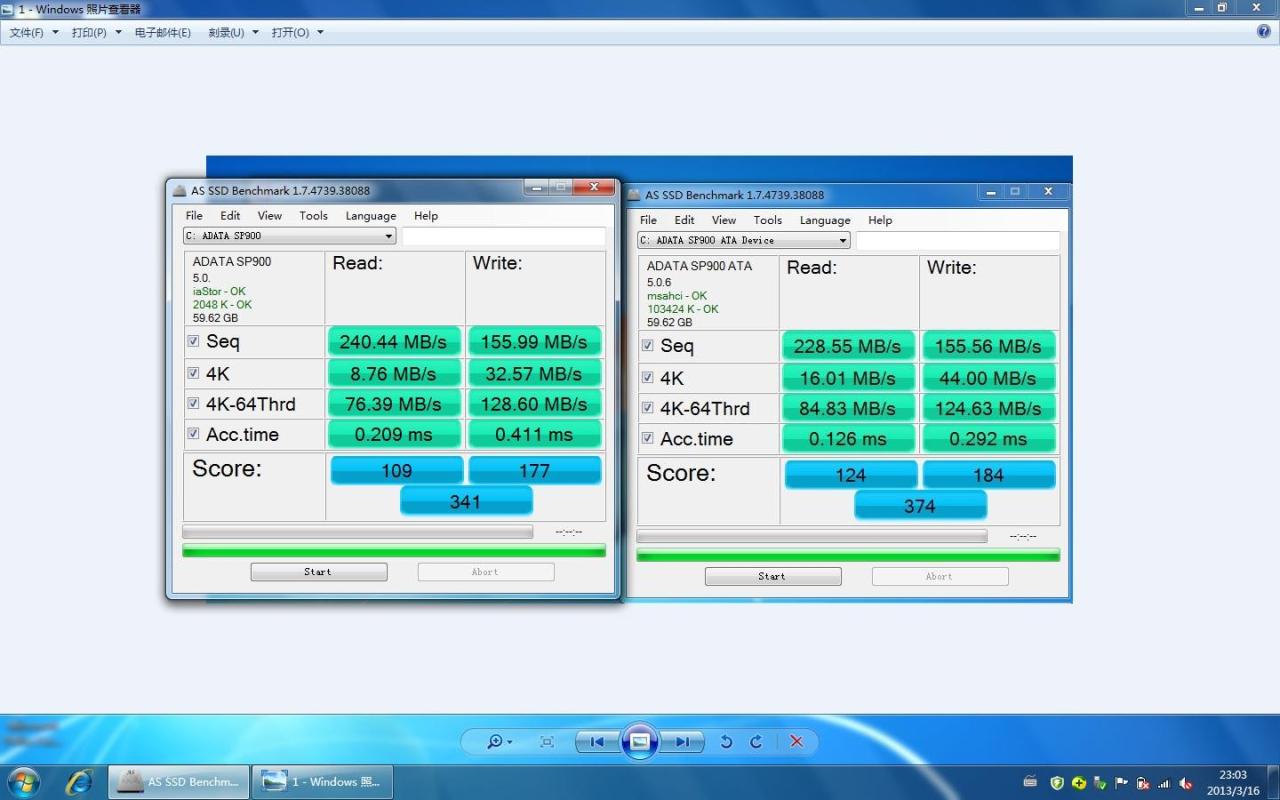The width and height of the screenshot is (1280, 800).
Task: Open View menu in the msahci AS SSD window
Action: point(724,220)
